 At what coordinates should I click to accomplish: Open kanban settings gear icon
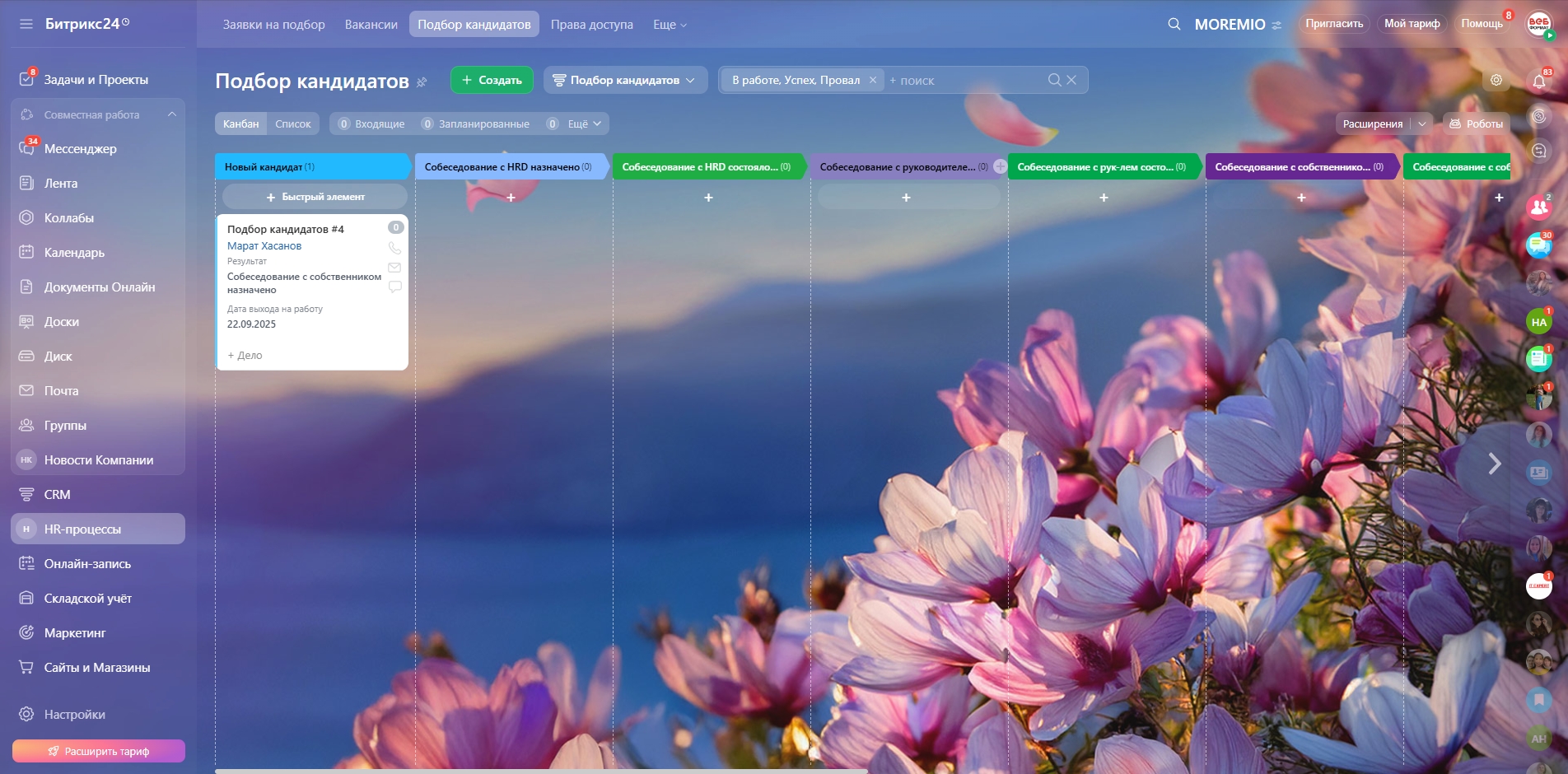pos(1496,80)
